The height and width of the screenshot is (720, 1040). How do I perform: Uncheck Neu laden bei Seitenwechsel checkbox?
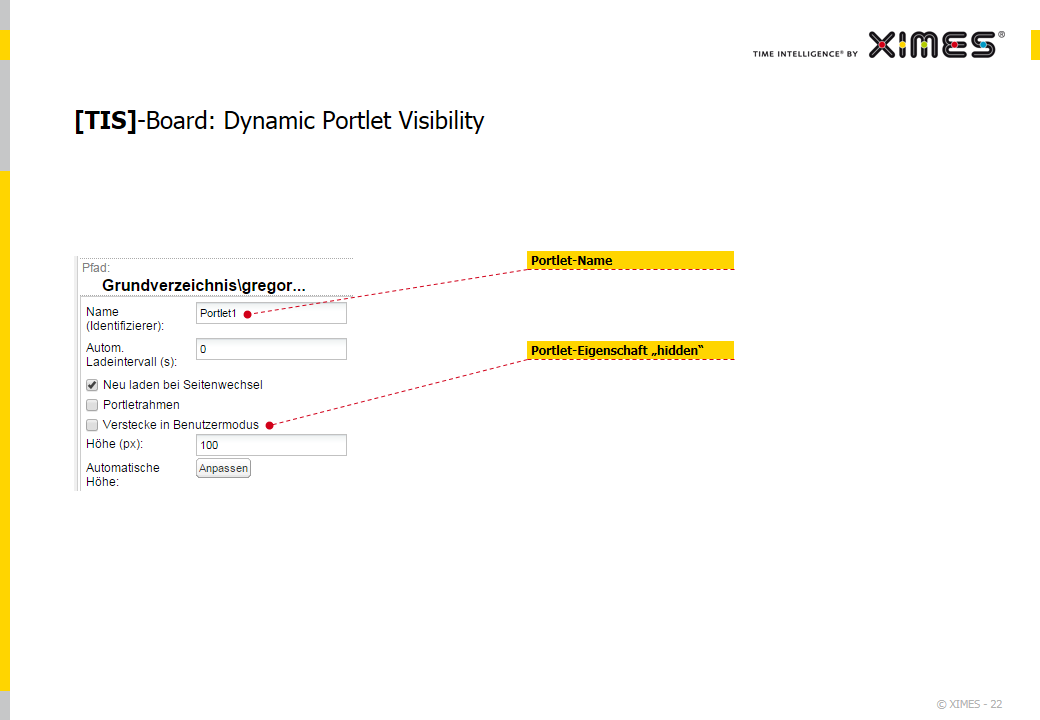pos(92,385)
